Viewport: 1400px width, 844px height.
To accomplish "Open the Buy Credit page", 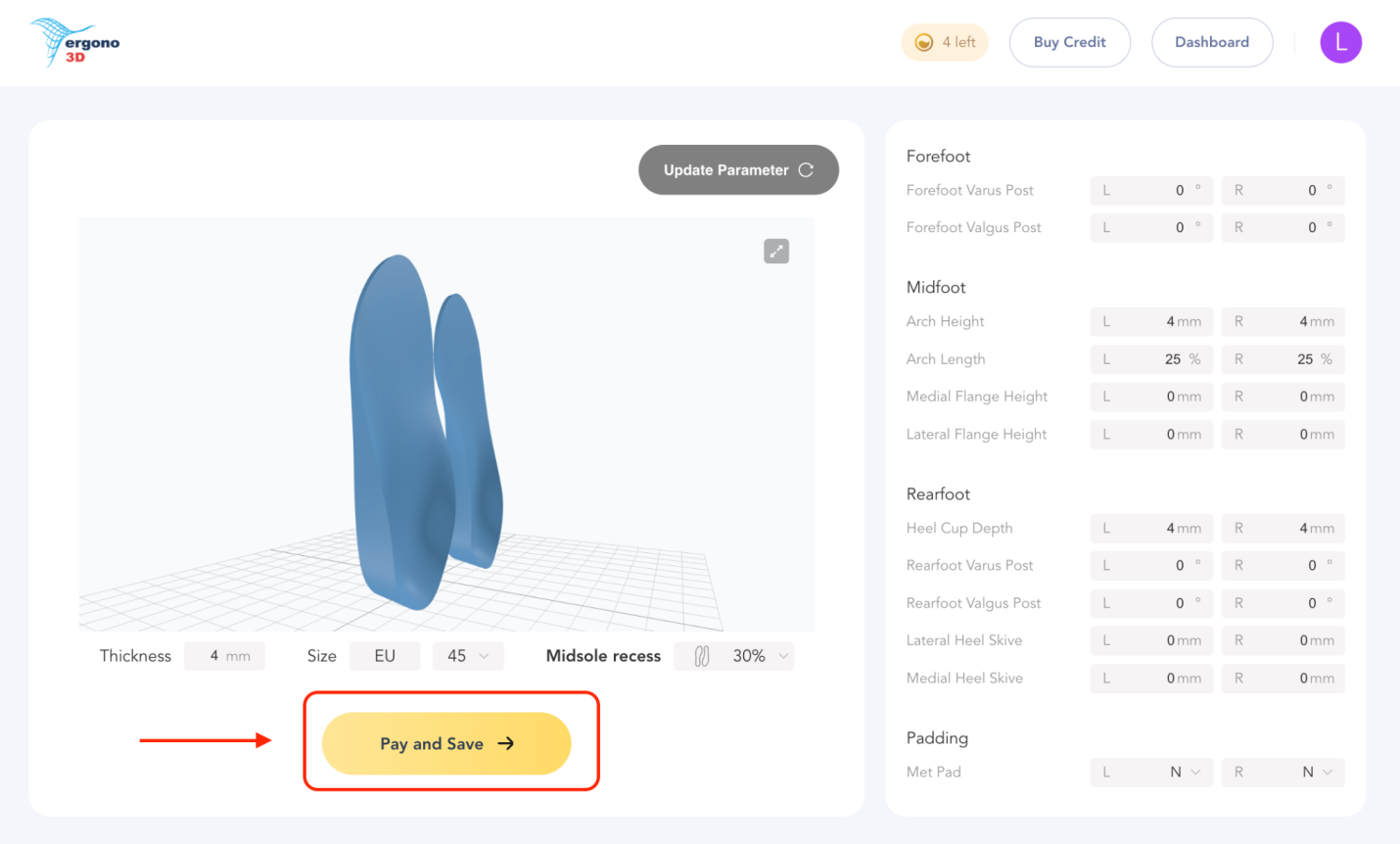I will coord(1069,42).
